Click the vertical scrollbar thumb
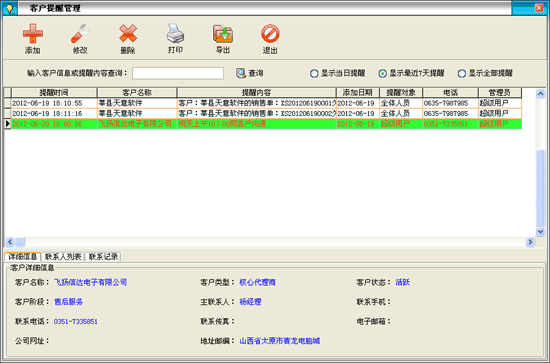Screen dimensions: 550x363 tap(540, 188)
